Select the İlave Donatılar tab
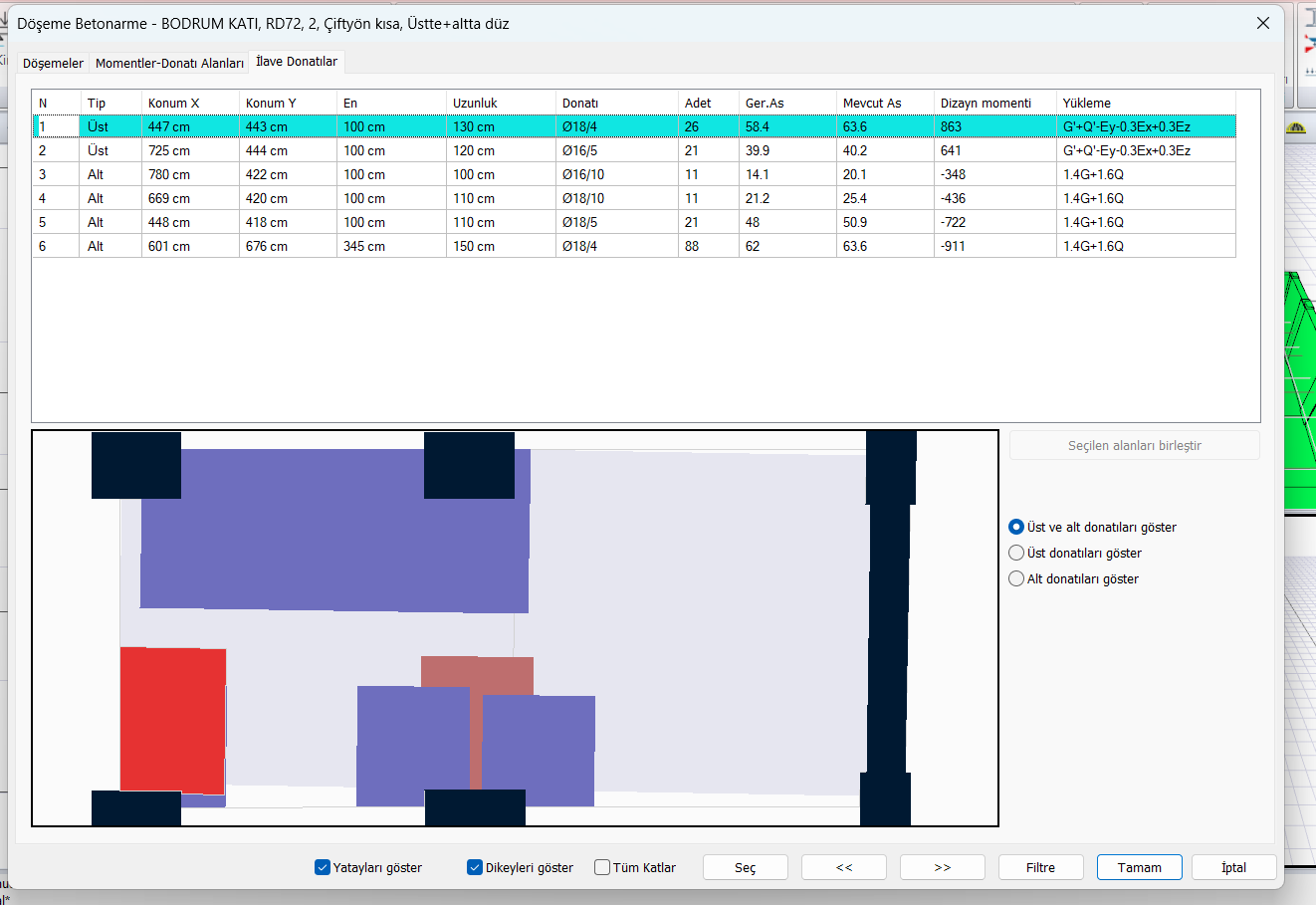This screenshot has height=905, width=1316. click(297, 62)
